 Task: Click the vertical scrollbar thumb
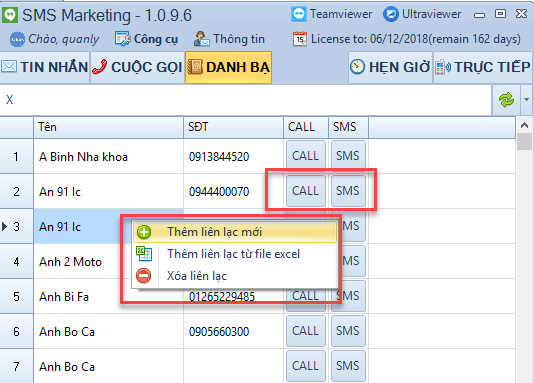pos(524,142)
